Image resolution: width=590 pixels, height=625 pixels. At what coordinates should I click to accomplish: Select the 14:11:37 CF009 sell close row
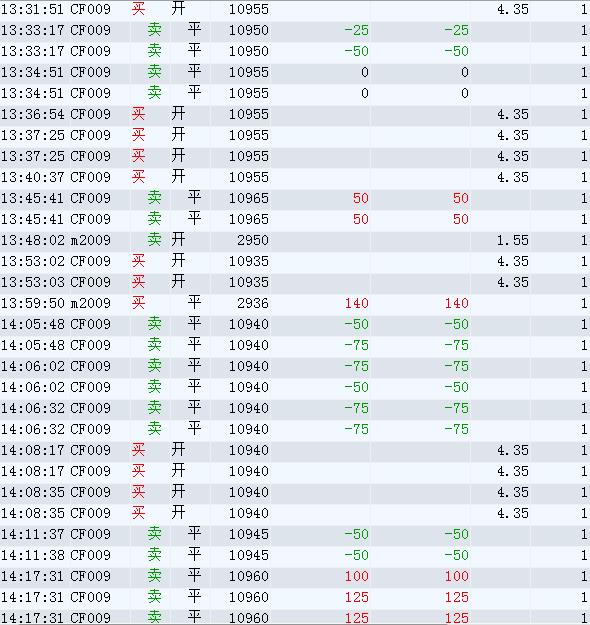click(295, 534)
